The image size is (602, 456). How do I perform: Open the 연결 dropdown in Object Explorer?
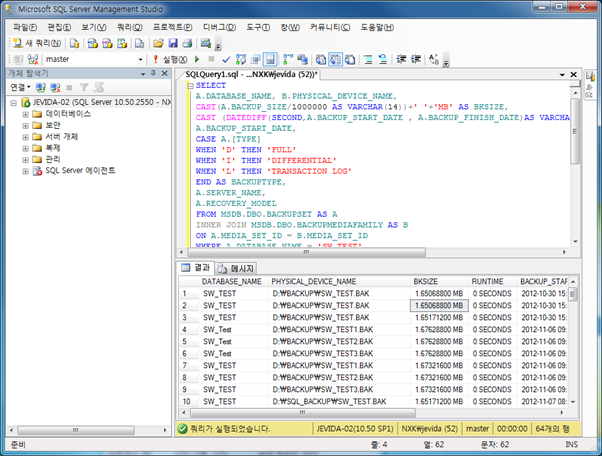coord(20,88)
